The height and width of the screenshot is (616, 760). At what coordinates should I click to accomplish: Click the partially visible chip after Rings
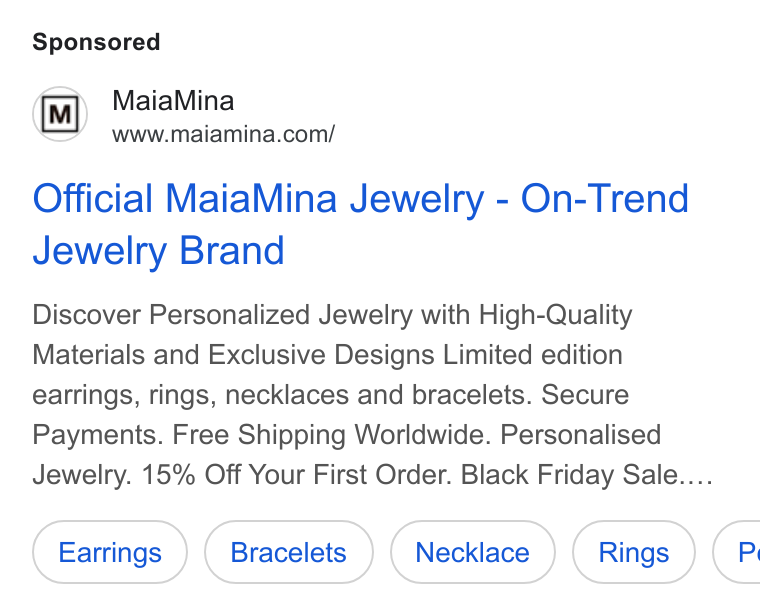[737, 552]
